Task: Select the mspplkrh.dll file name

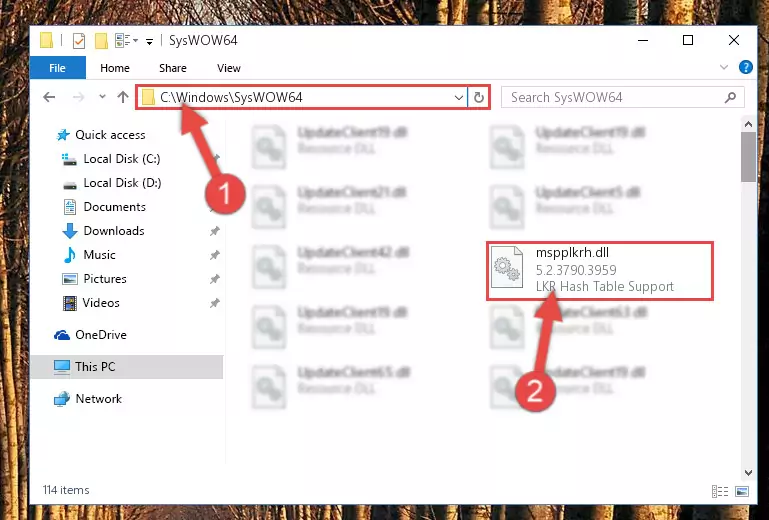Action: coord(572,252)
